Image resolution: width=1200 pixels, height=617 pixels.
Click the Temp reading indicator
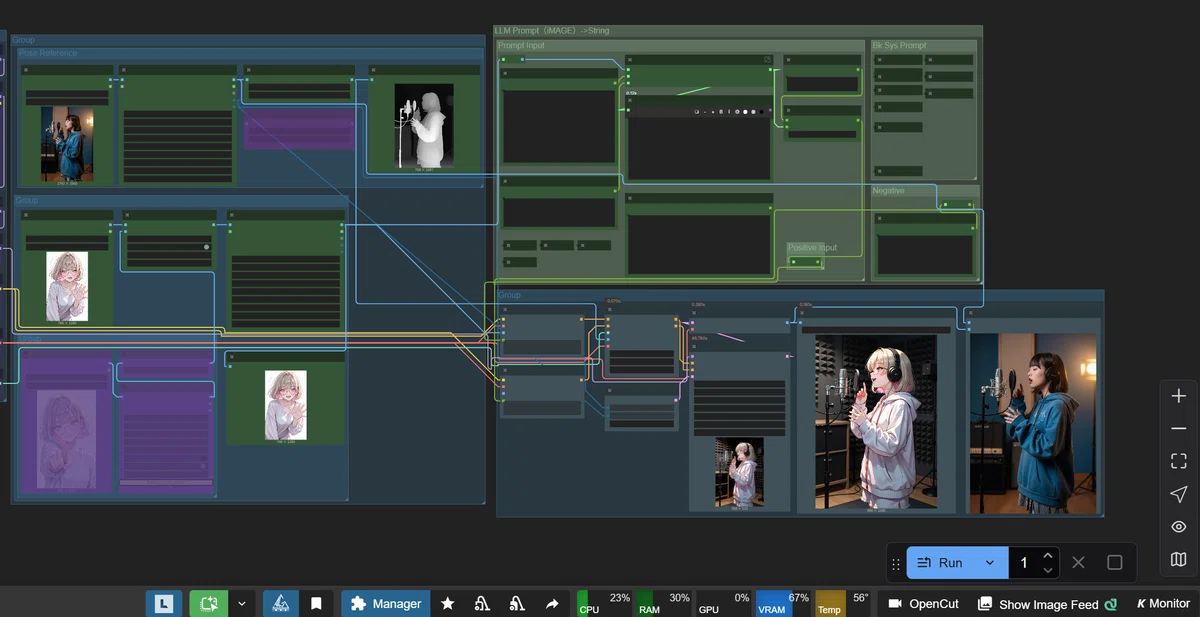point(843,603)
